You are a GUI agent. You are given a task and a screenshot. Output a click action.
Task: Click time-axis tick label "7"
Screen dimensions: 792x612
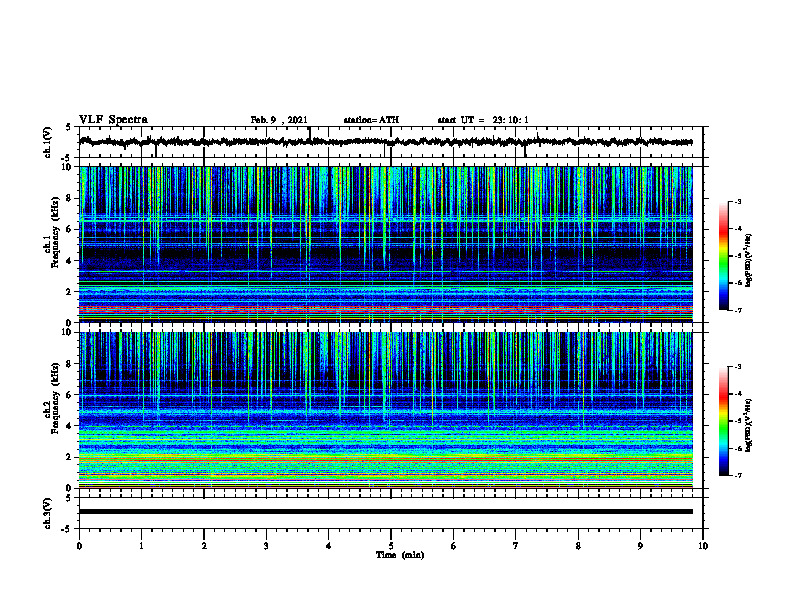coord(516,546)
